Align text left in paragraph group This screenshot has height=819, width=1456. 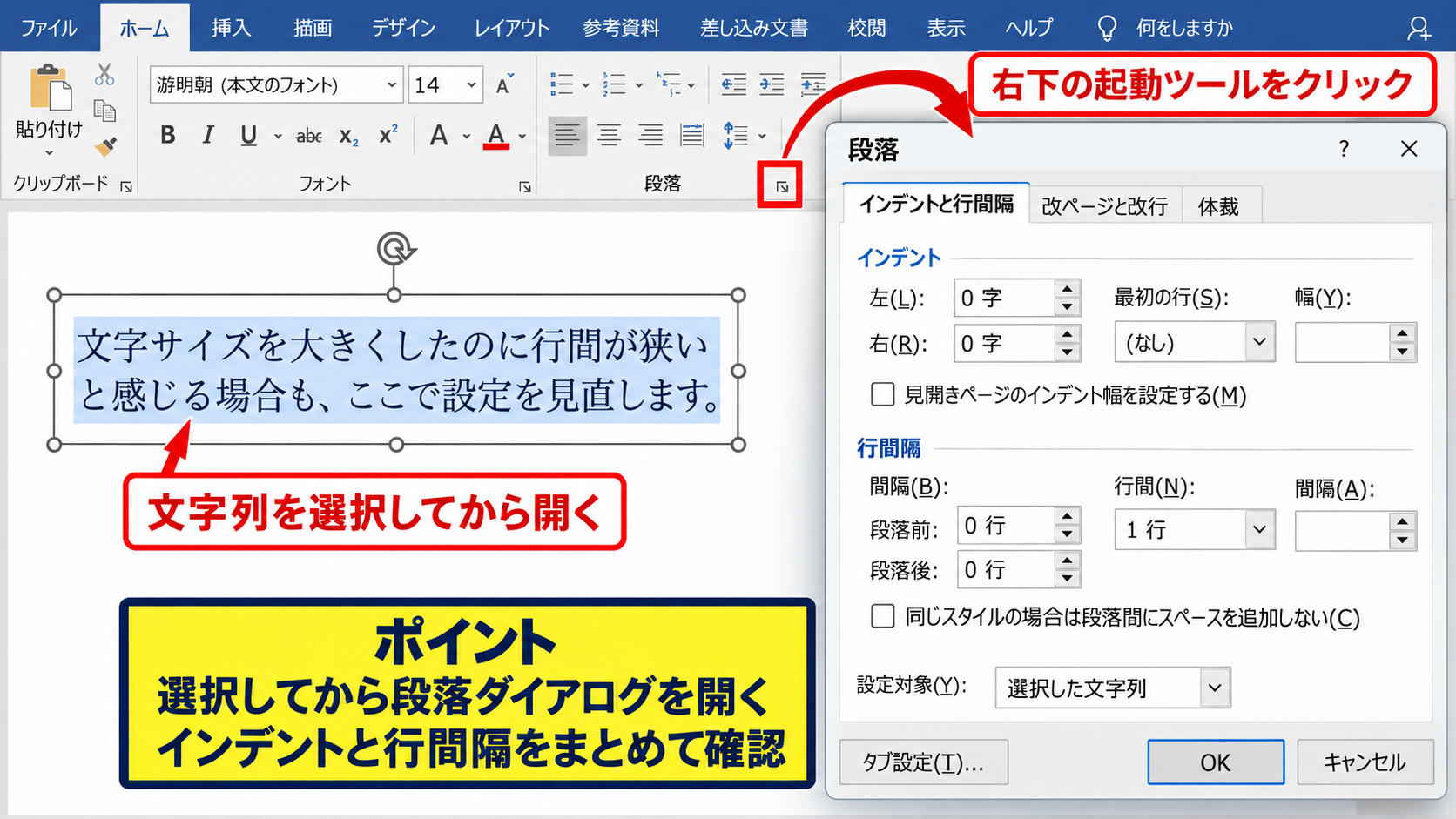567,136
